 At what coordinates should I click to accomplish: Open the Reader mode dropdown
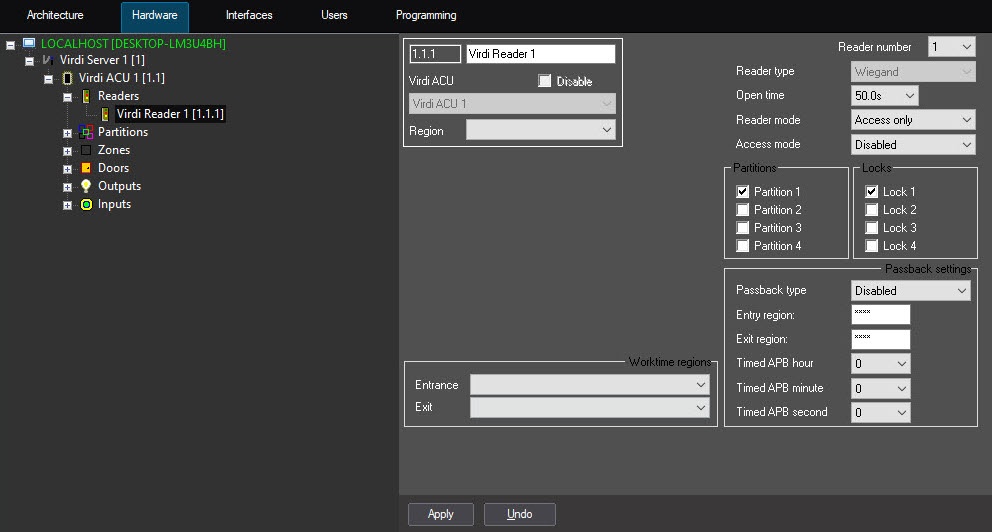coord(913,120)
